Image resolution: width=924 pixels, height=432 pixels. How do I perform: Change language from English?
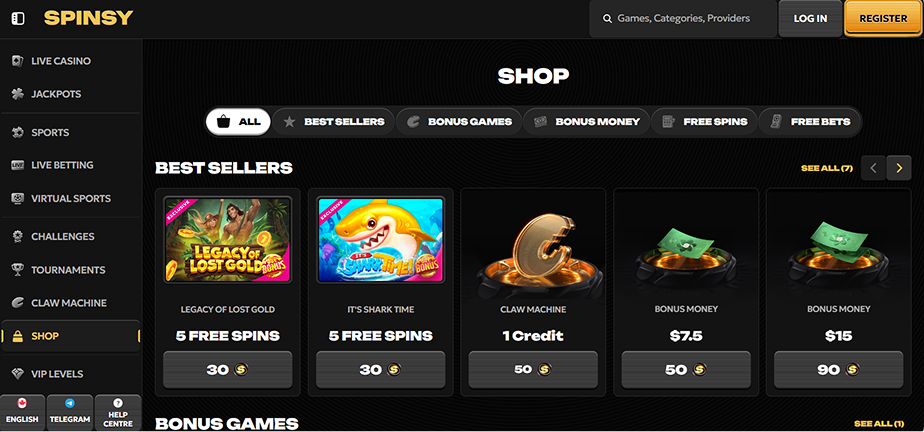click(x=22, y=412)
